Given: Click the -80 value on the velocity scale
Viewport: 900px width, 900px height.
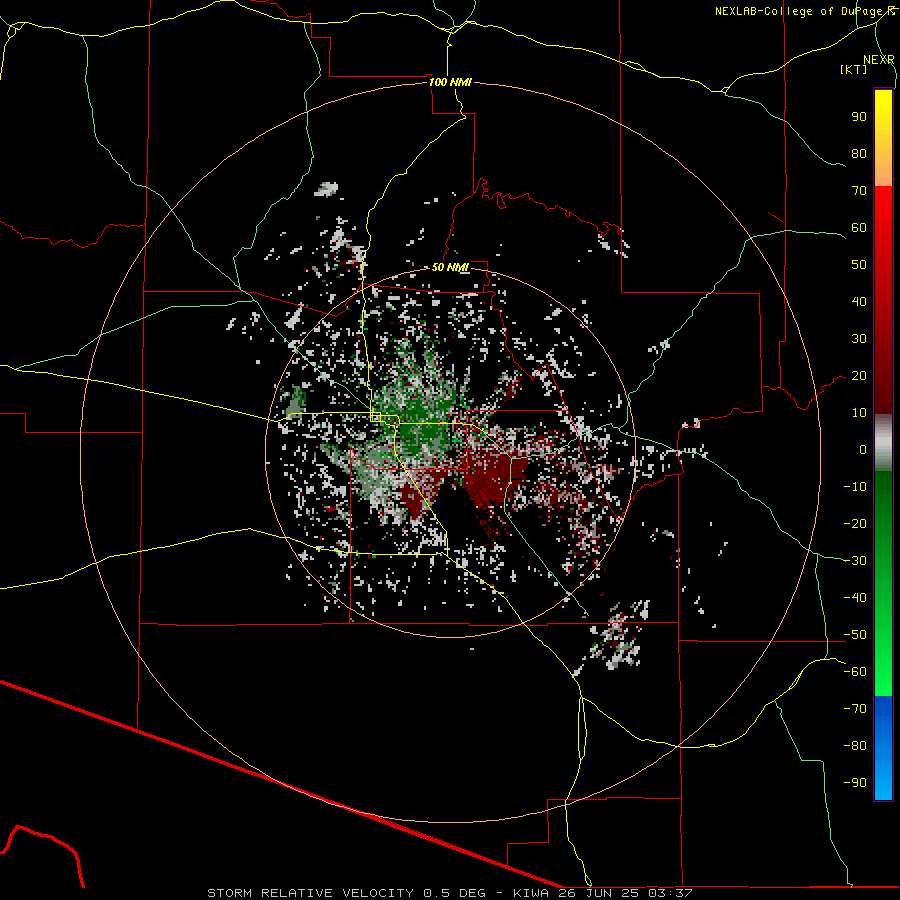Looking at the screenshot, I should tap(855, 746).
